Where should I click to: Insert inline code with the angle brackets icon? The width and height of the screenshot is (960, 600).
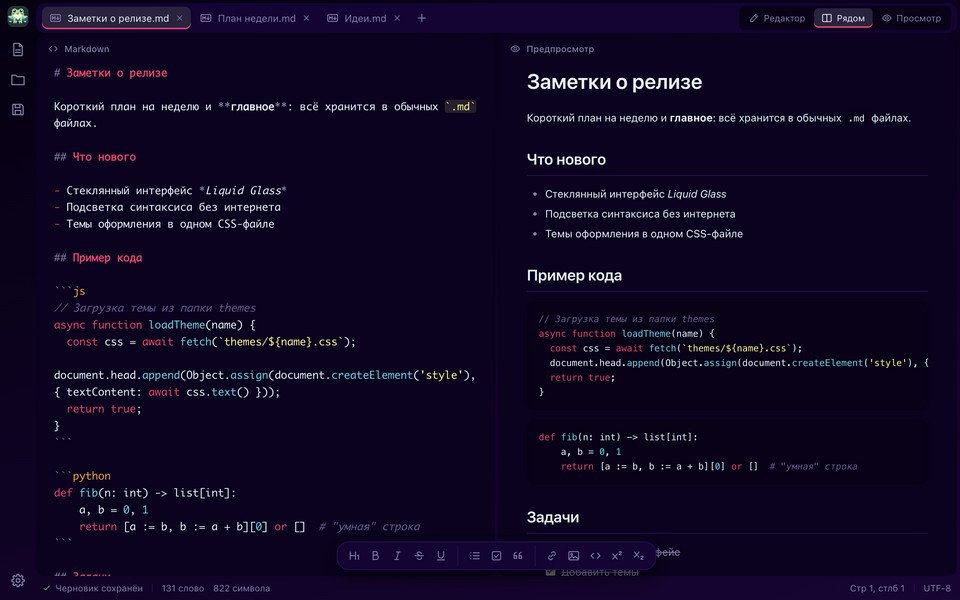[595, 556]
